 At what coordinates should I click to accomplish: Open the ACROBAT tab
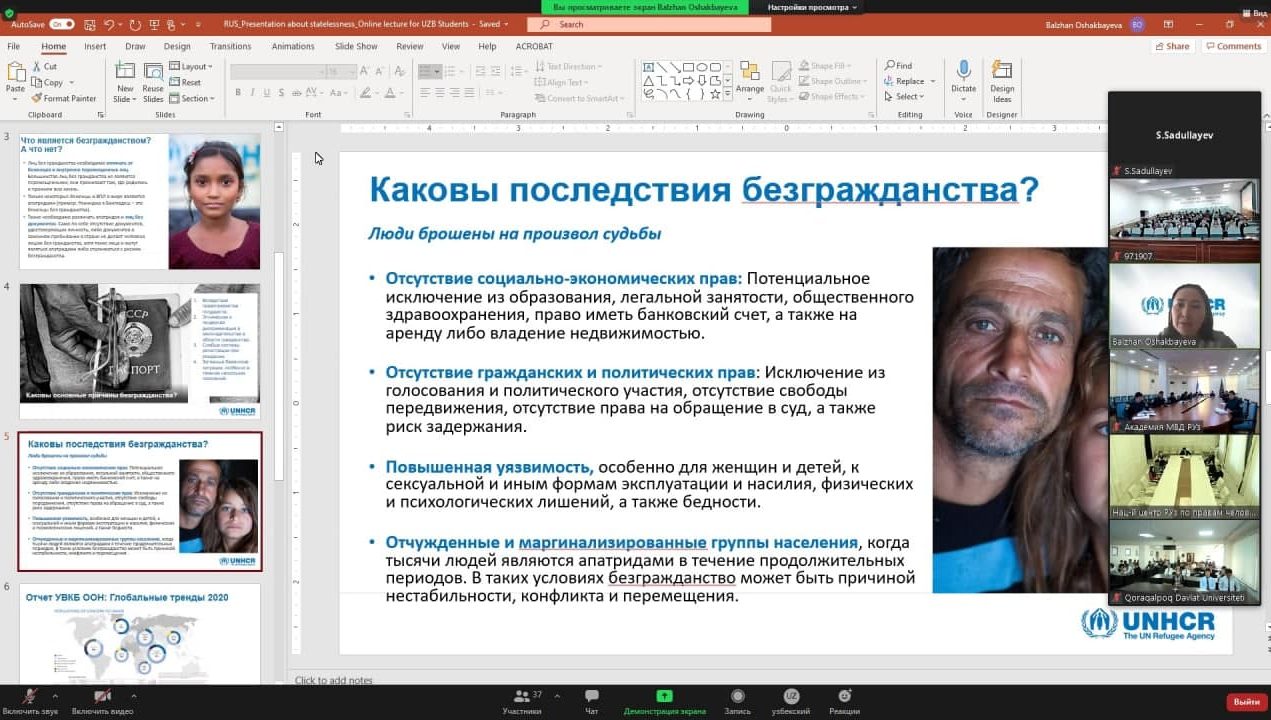tap(533, 46)
